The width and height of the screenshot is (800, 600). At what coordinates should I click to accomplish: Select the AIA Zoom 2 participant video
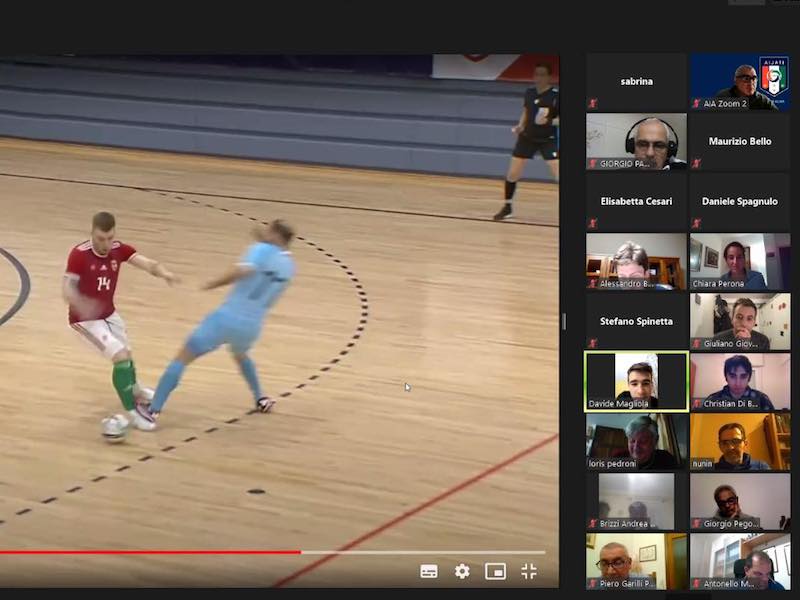pos(740,82)
